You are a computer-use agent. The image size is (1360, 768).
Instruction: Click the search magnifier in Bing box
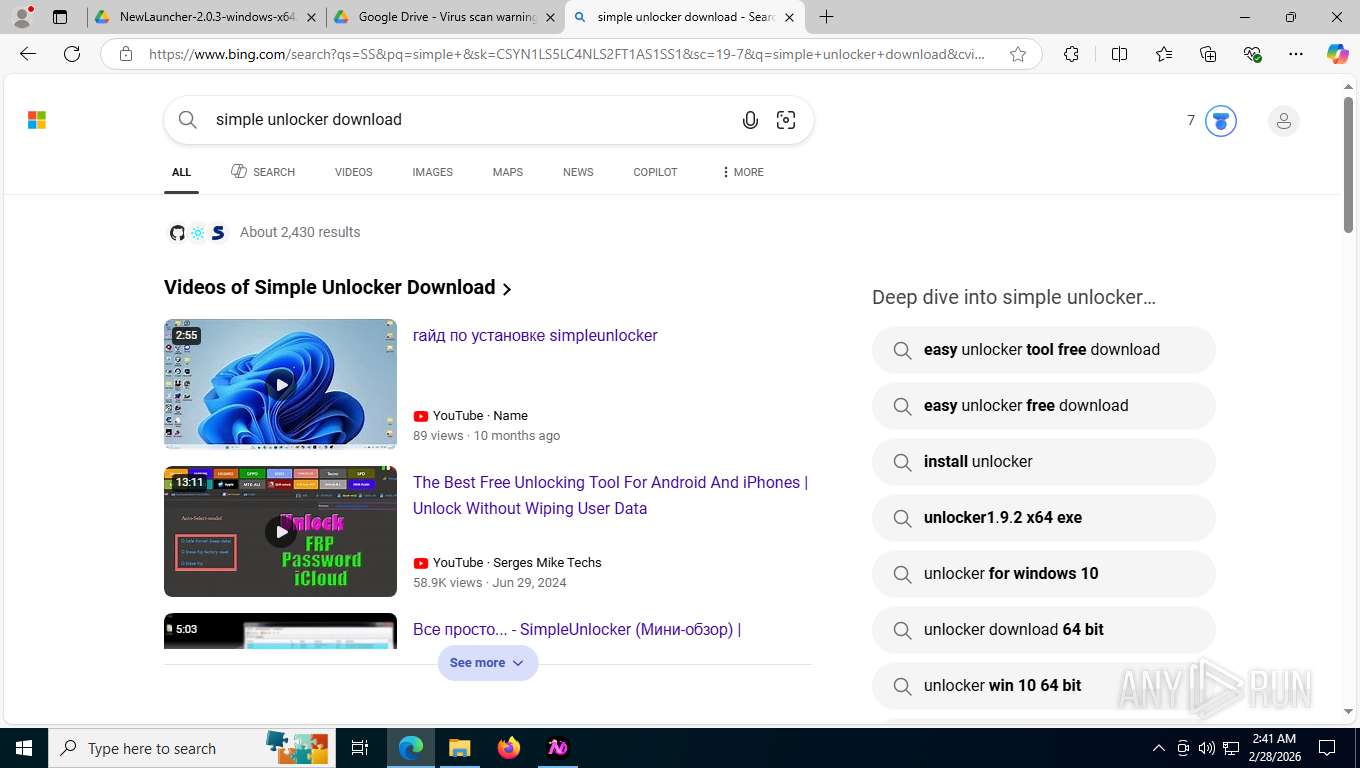point(187,120)
